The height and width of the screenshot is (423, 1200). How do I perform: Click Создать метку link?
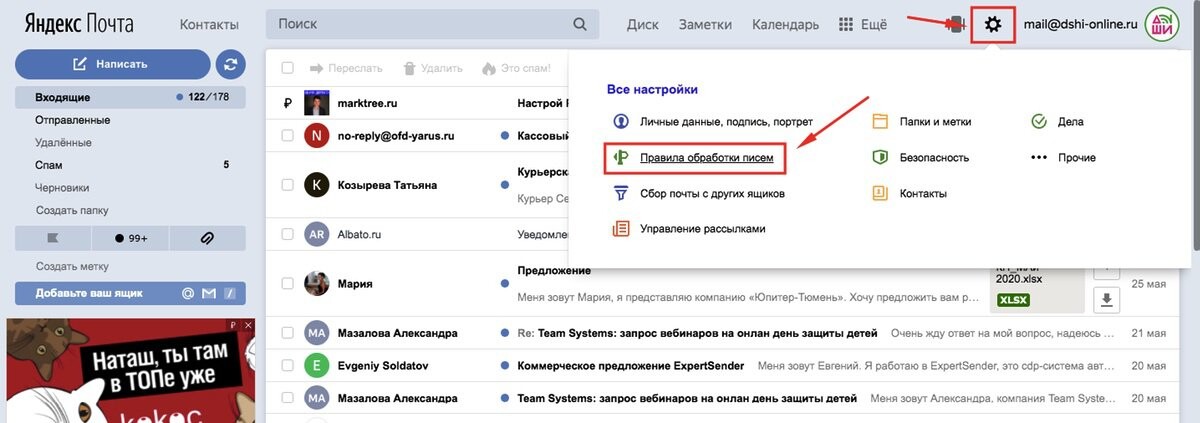pyautogui.click(x=72, y=266)
